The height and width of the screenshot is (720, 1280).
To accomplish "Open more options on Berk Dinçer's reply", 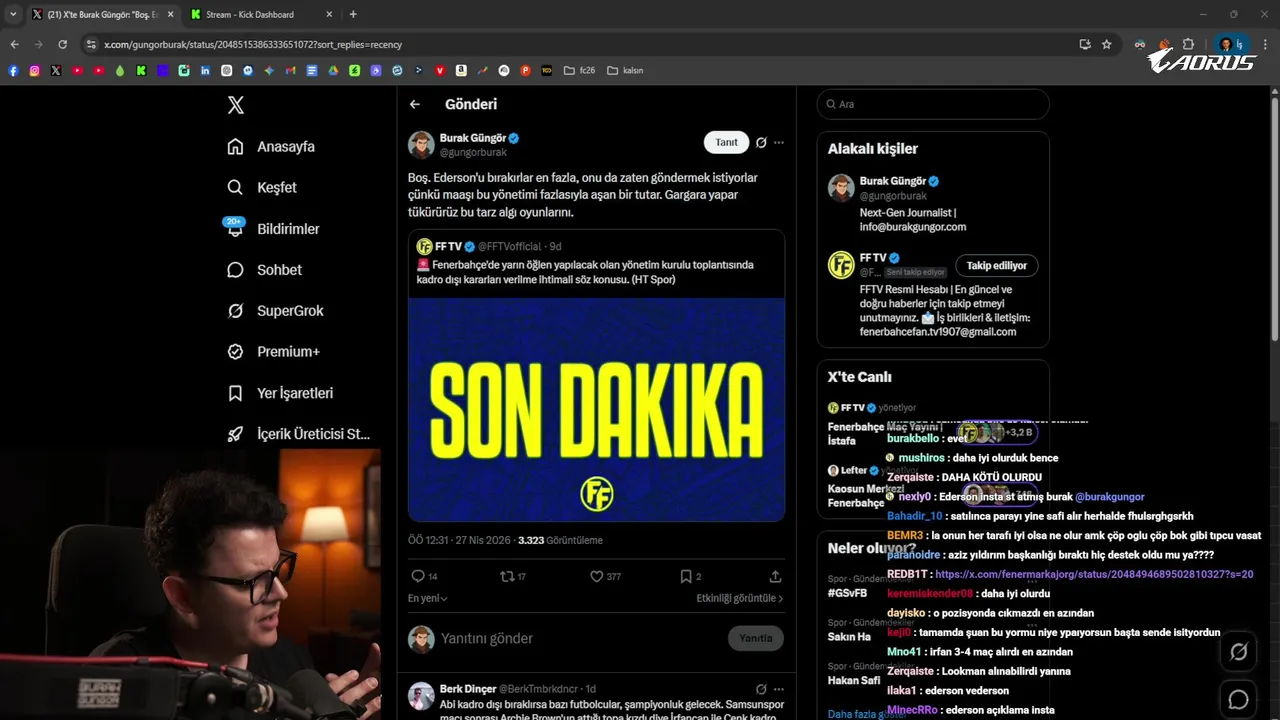I will [779, 689].
